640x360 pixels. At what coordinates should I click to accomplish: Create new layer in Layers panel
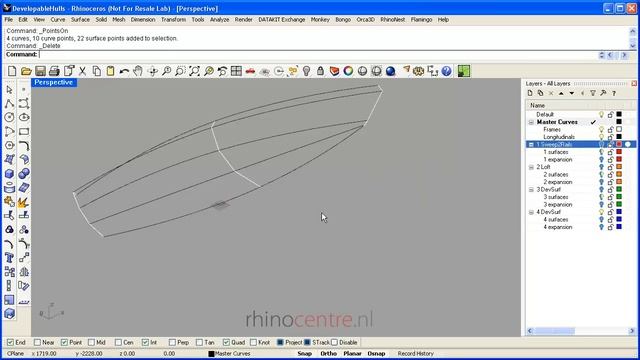(x=530, y=93)
